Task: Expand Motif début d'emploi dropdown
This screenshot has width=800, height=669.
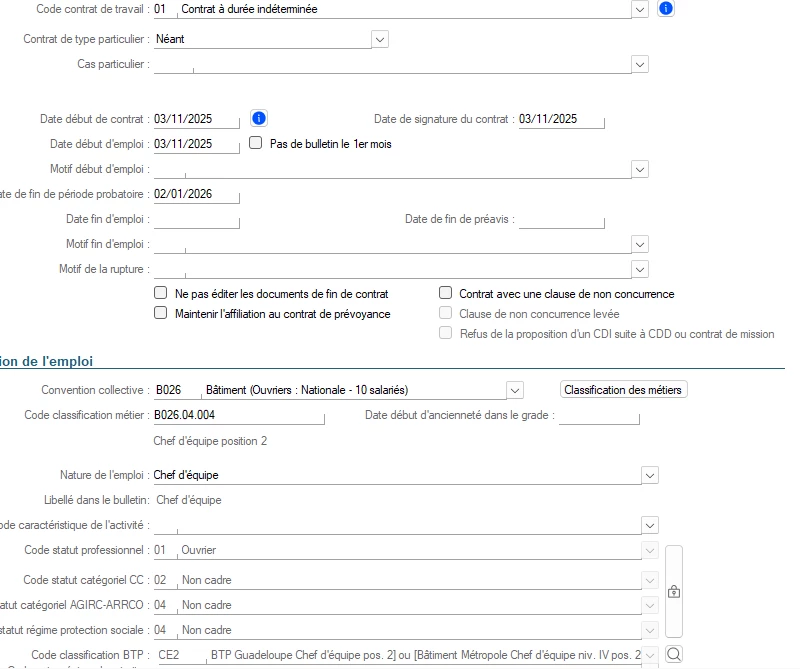Action: 640,169
